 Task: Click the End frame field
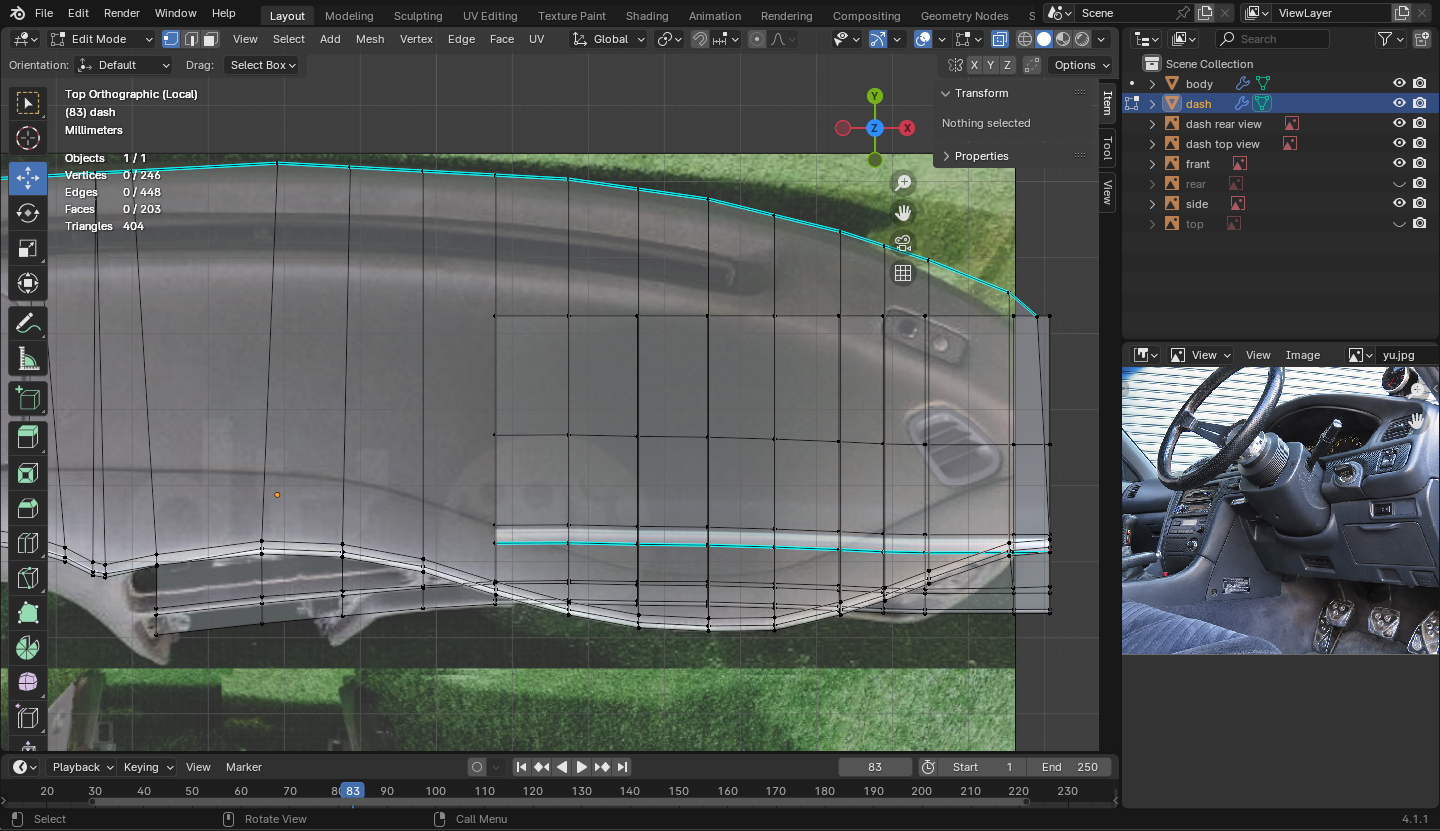tap(1070, 767)
